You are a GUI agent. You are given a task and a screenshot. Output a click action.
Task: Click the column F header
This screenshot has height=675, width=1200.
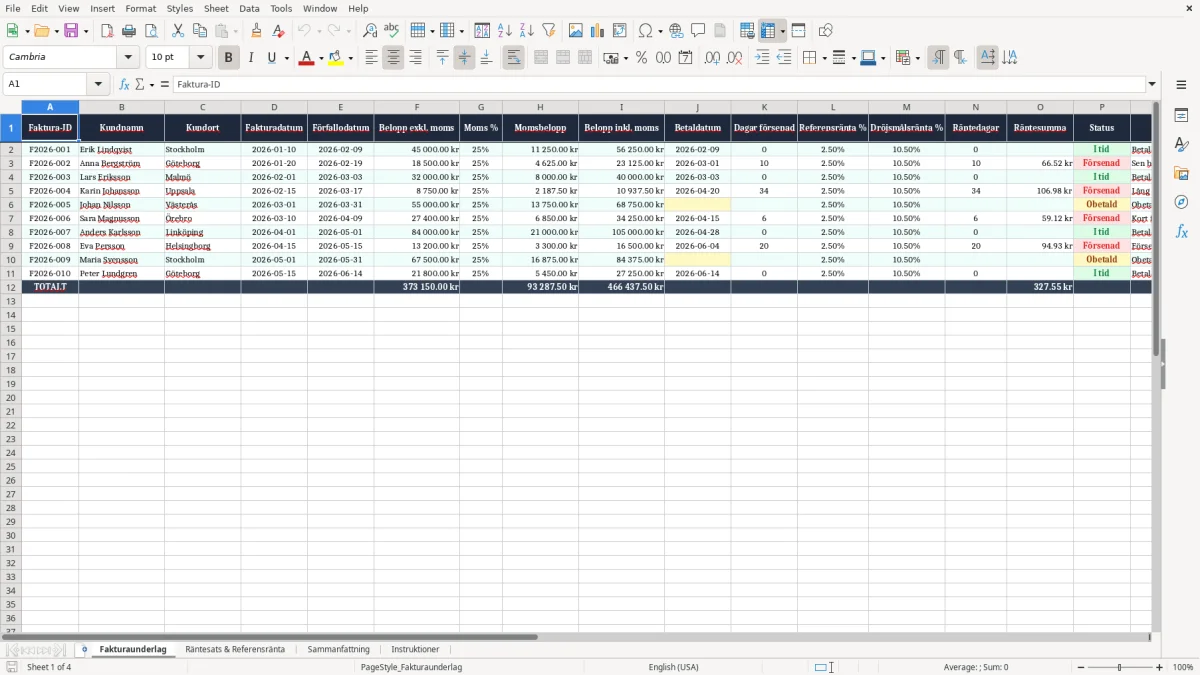(x=417, y=107)
